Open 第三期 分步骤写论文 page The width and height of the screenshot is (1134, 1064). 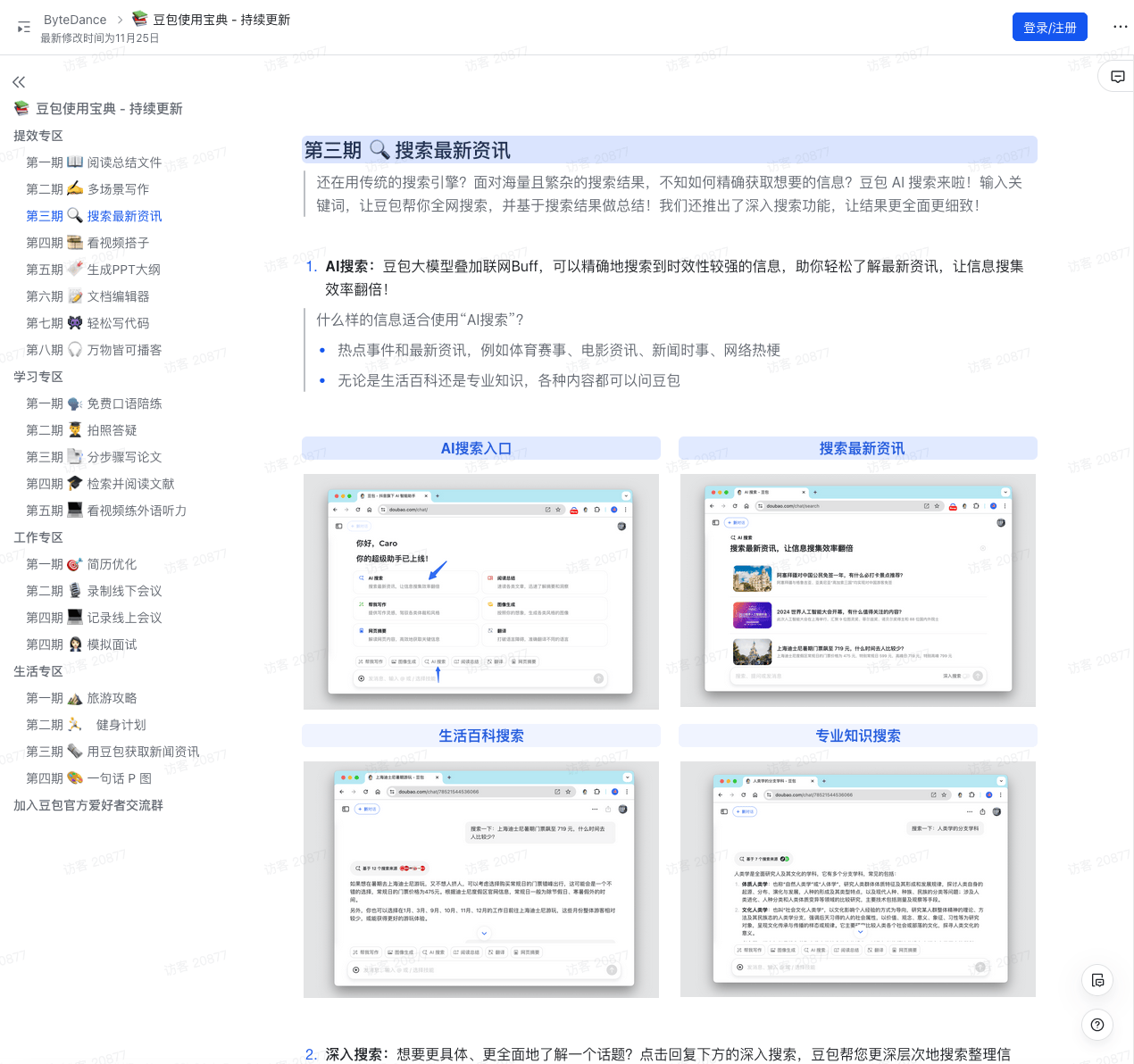coord(94,457)
